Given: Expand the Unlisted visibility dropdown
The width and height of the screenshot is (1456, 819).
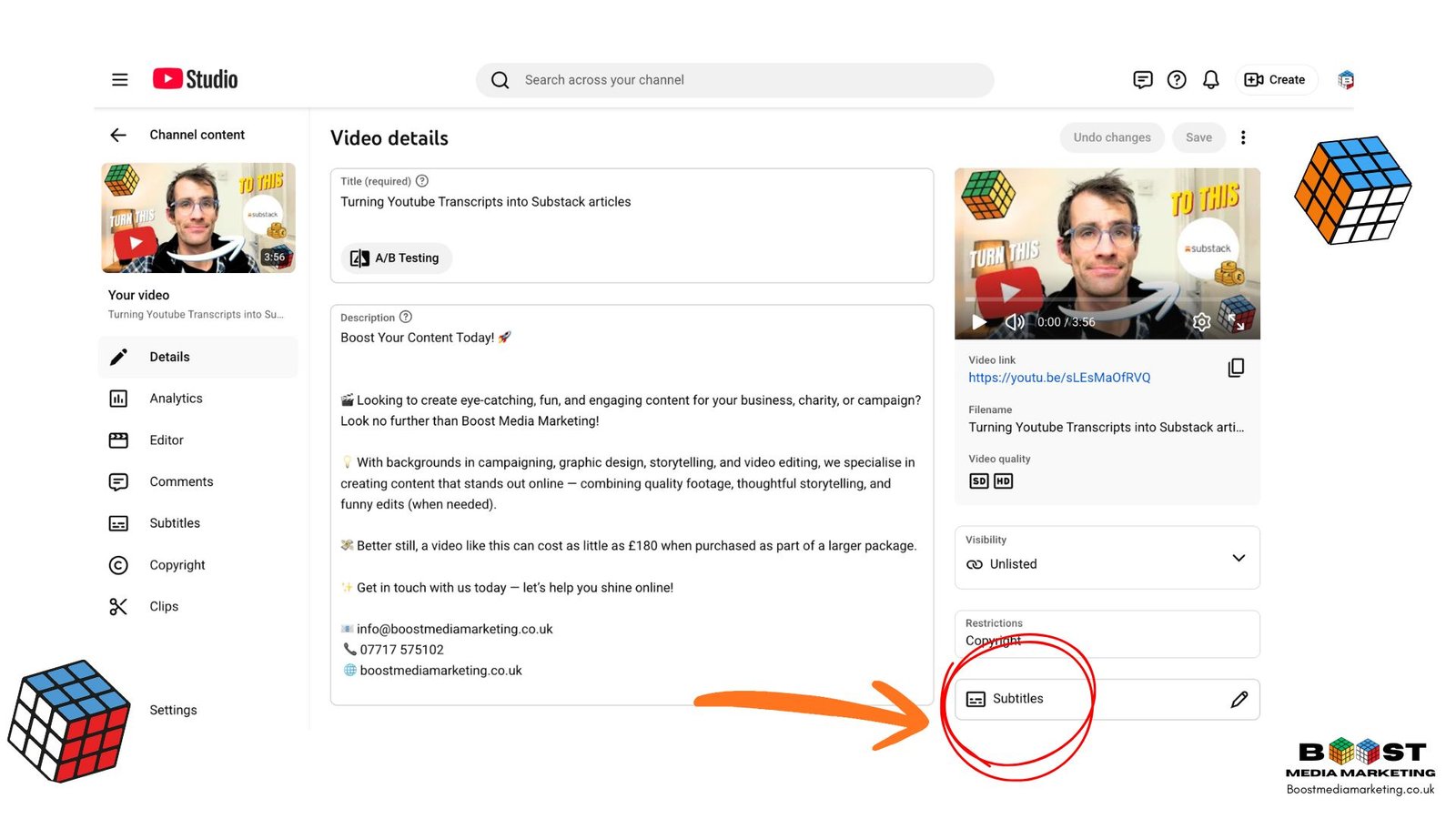Looking at the screenshot, I should 1238,558.
